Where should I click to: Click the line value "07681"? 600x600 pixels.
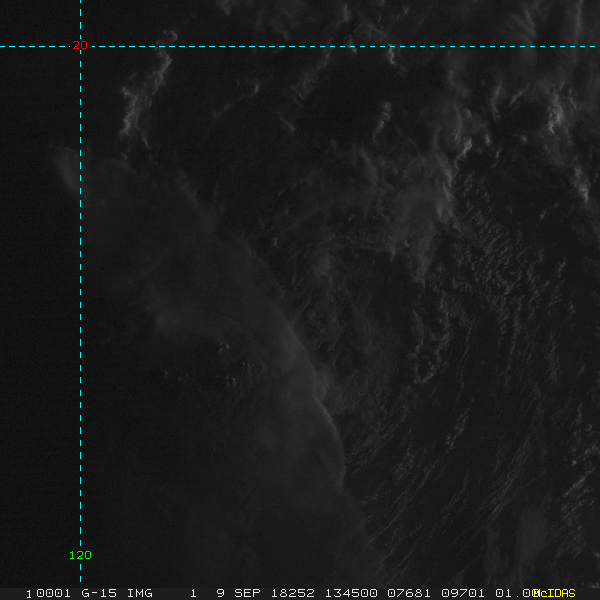tap(409, 593)
